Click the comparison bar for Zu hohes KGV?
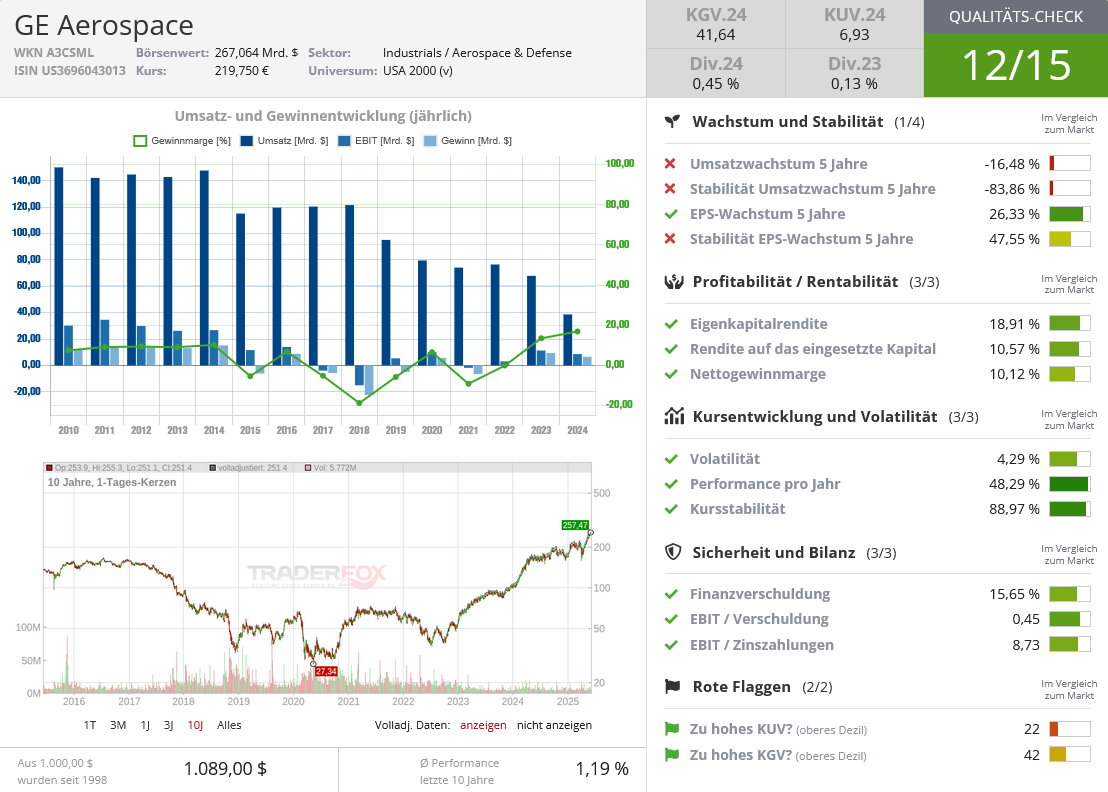This screenshot has width=1108, height=792. point(1070,755)
